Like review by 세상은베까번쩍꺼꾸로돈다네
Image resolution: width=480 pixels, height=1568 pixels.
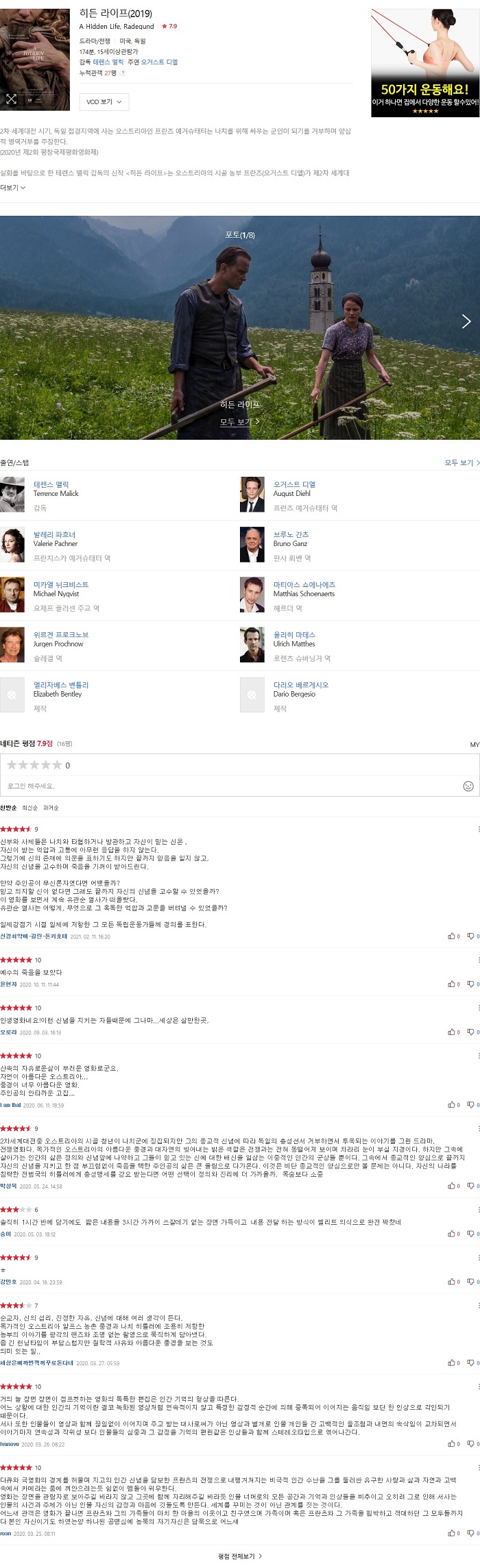click(x=453, y=1362)
